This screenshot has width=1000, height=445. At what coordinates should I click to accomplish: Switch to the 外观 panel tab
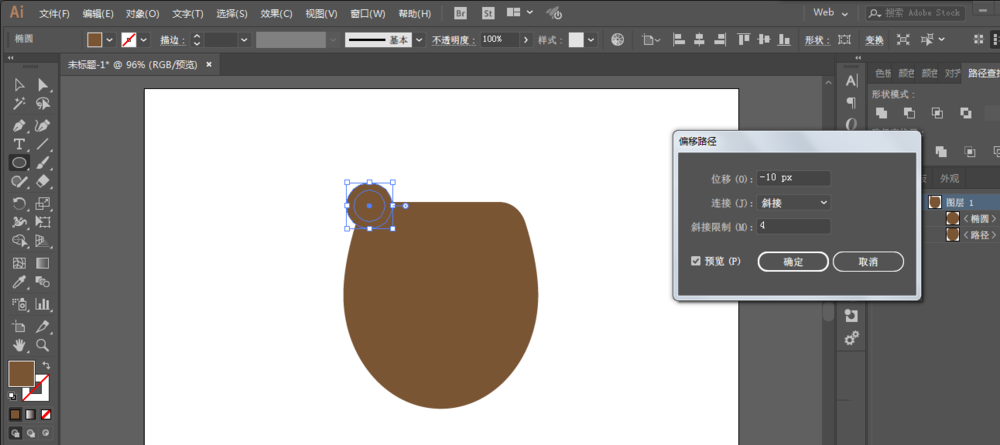[x=949, y=179]
